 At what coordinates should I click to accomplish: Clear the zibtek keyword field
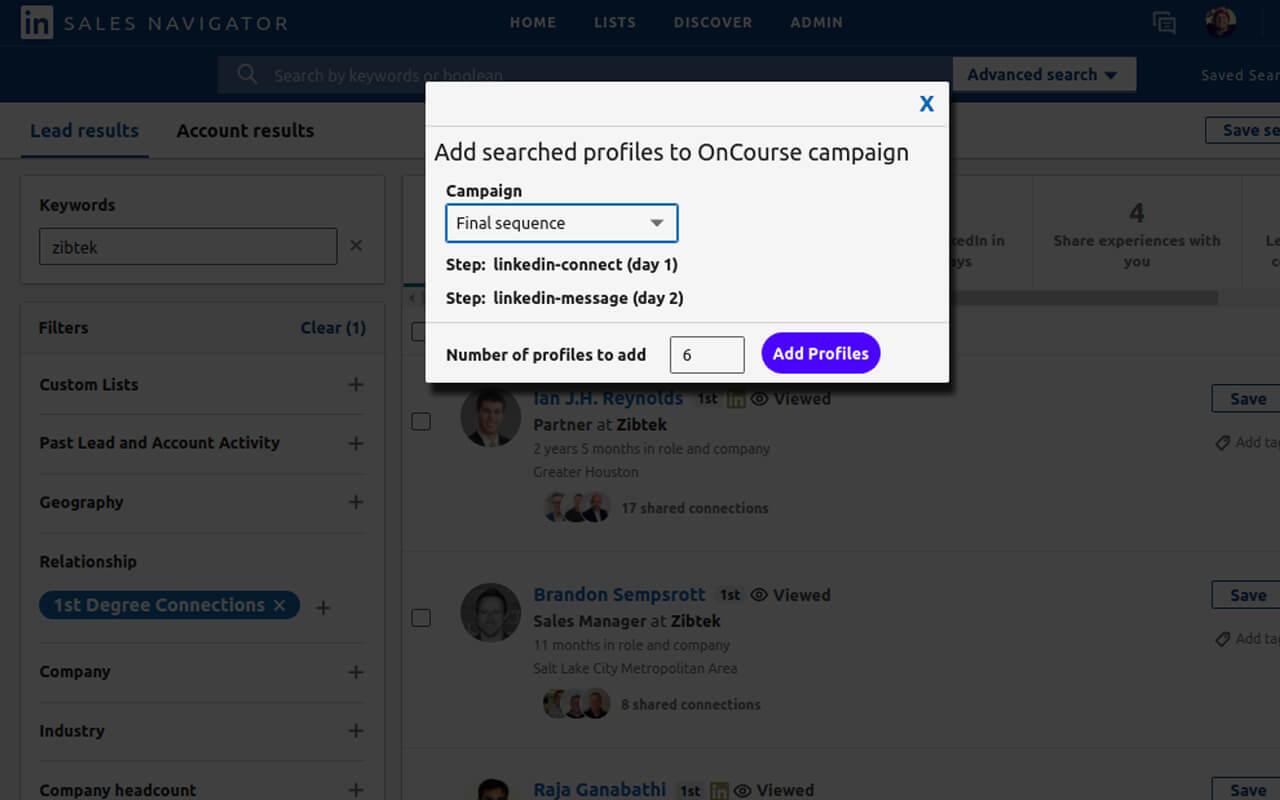(x=356, y=246)
